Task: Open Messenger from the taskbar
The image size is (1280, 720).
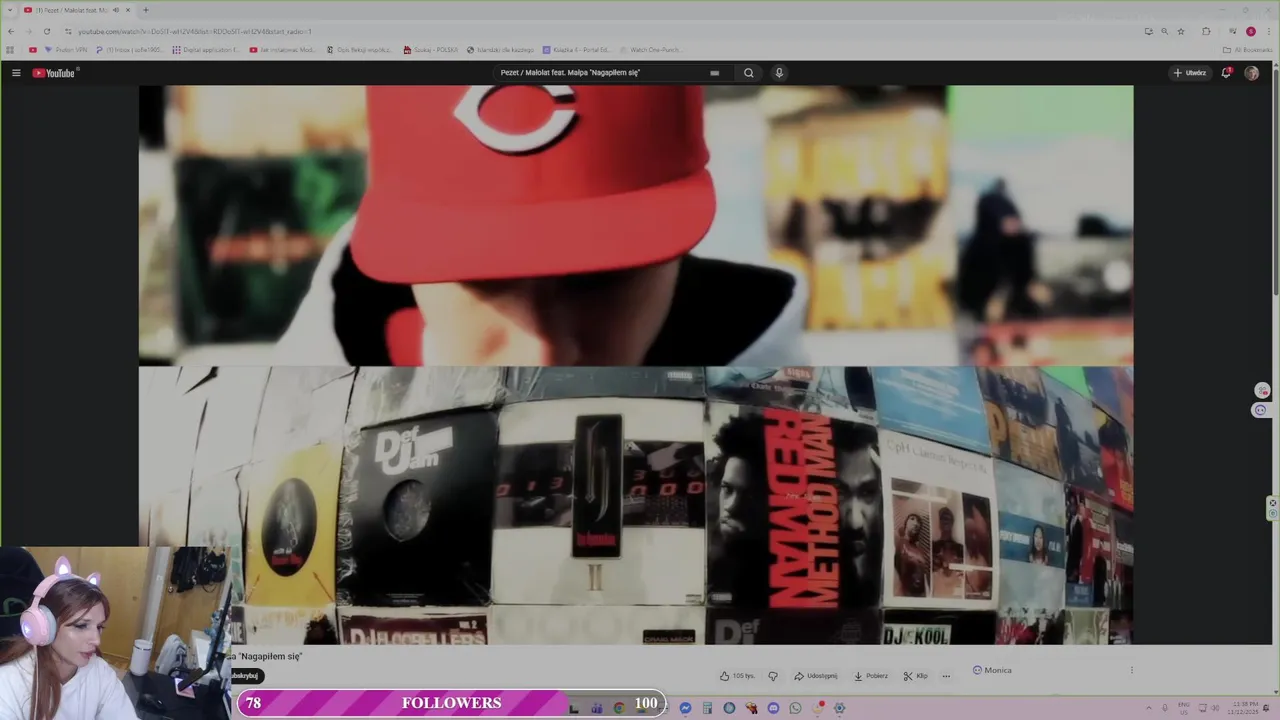Action: (x=685, y=708)
